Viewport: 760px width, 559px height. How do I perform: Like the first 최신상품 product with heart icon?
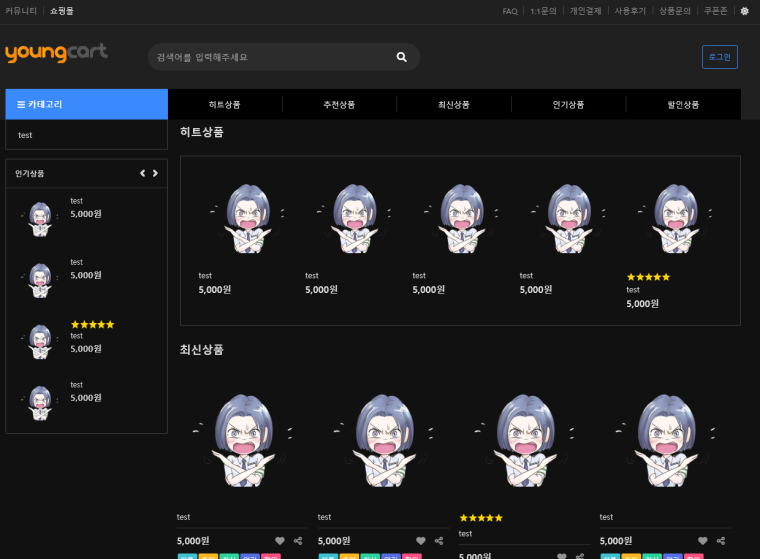280,541
